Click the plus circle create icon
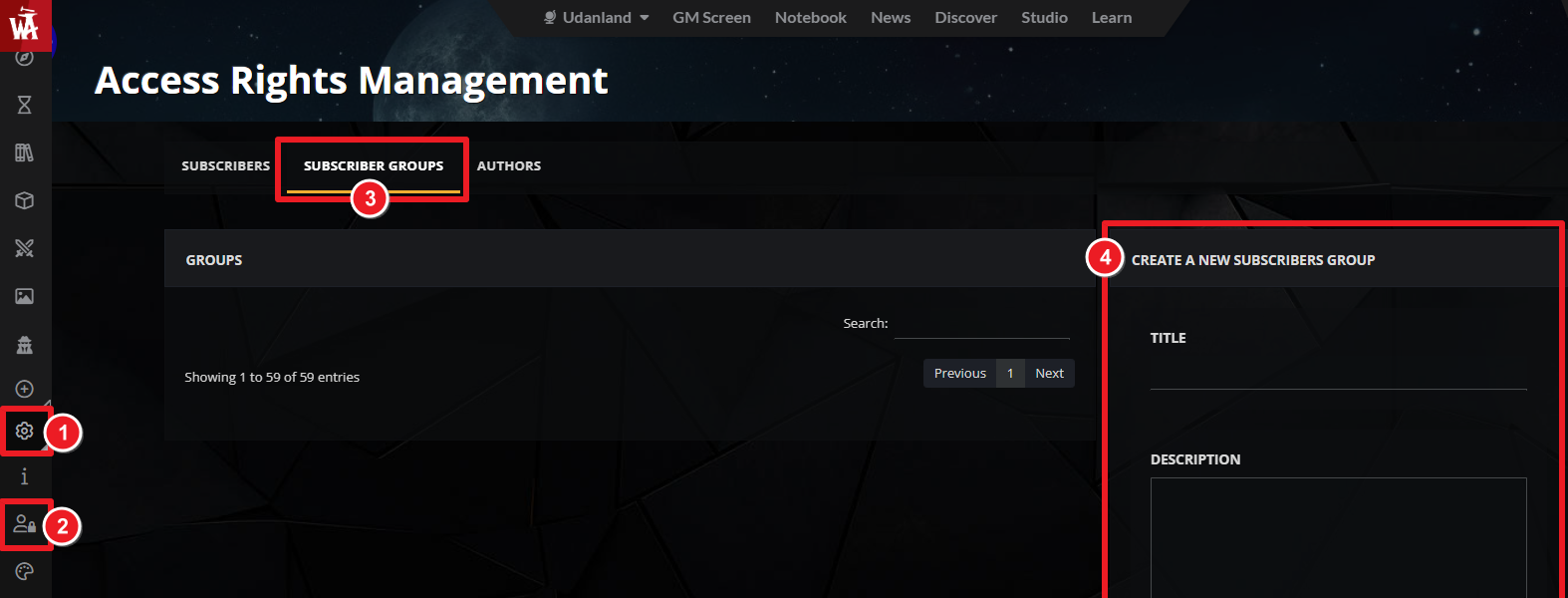Screen dimensions: 1568x598 pyautogui.click(x=25, y=389)
